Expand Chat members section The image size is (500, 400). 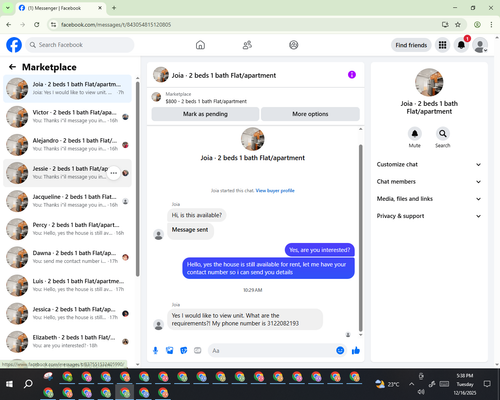pos(429,182)
